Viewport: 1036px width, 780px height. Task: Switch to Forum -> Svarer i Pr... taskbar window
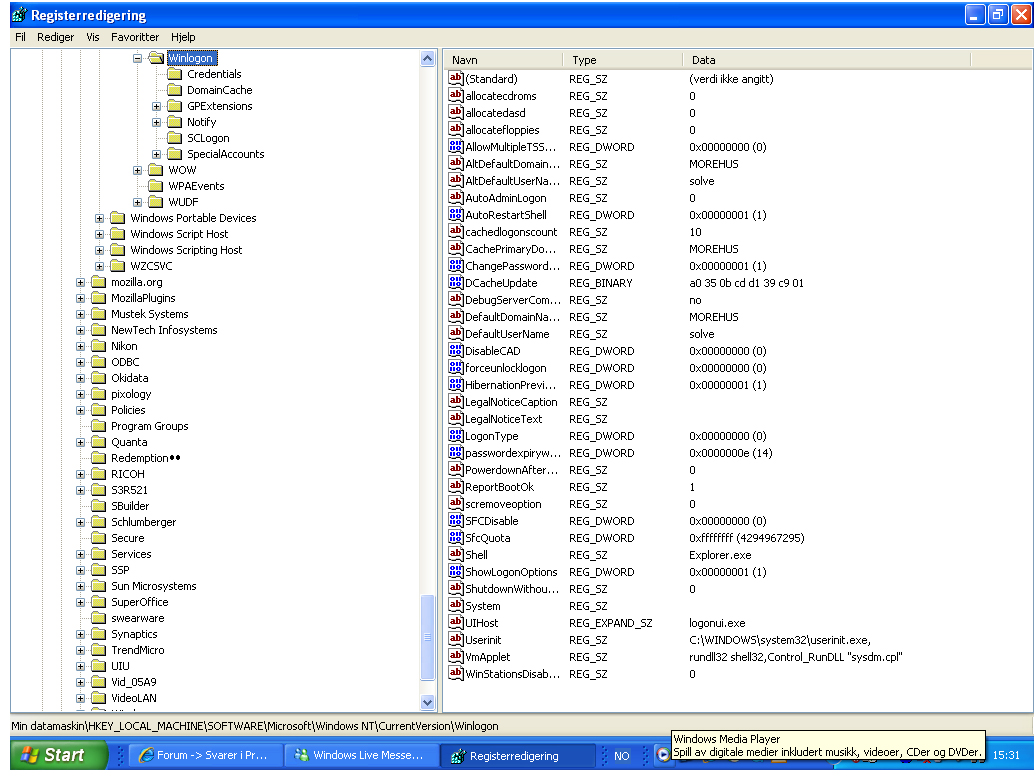pos(205,755)
